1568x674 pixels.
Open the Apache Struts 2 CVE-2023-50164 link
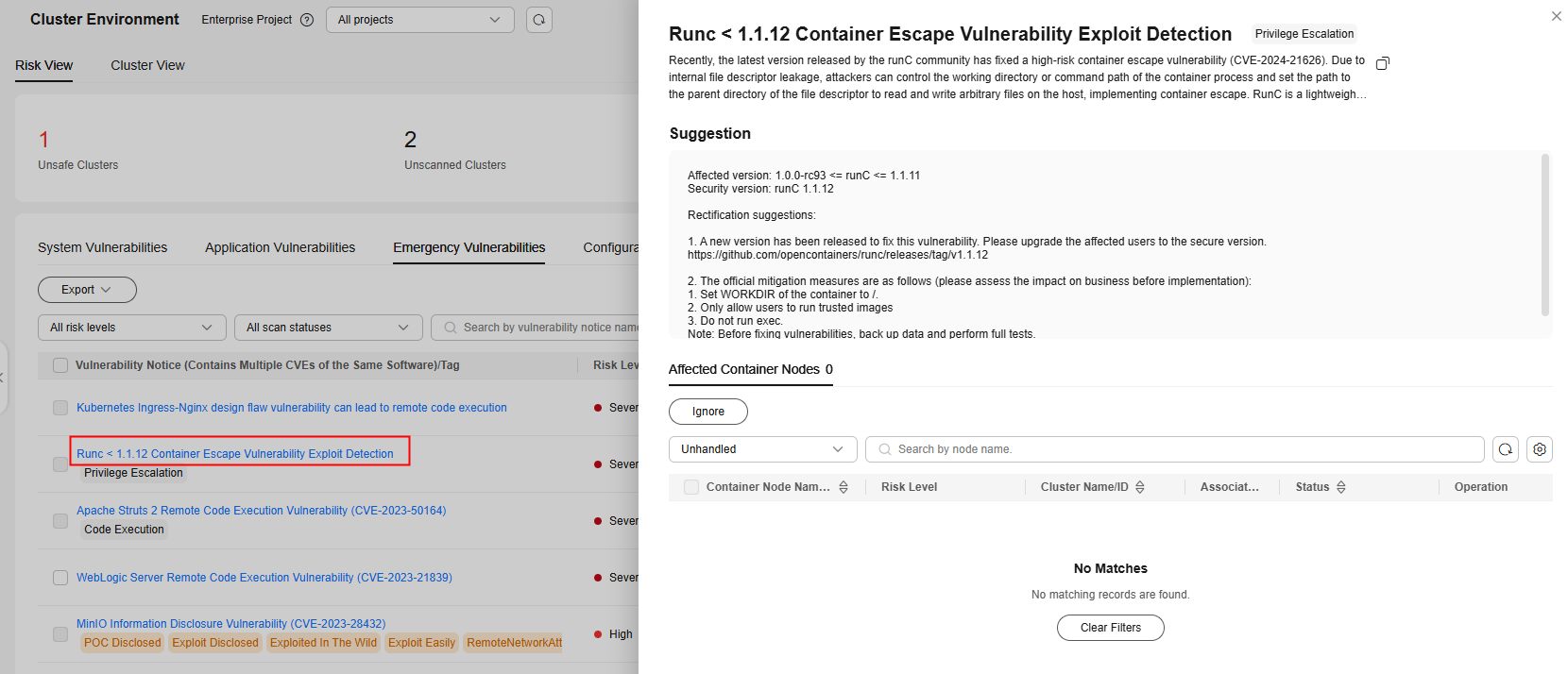pos(262,511)
